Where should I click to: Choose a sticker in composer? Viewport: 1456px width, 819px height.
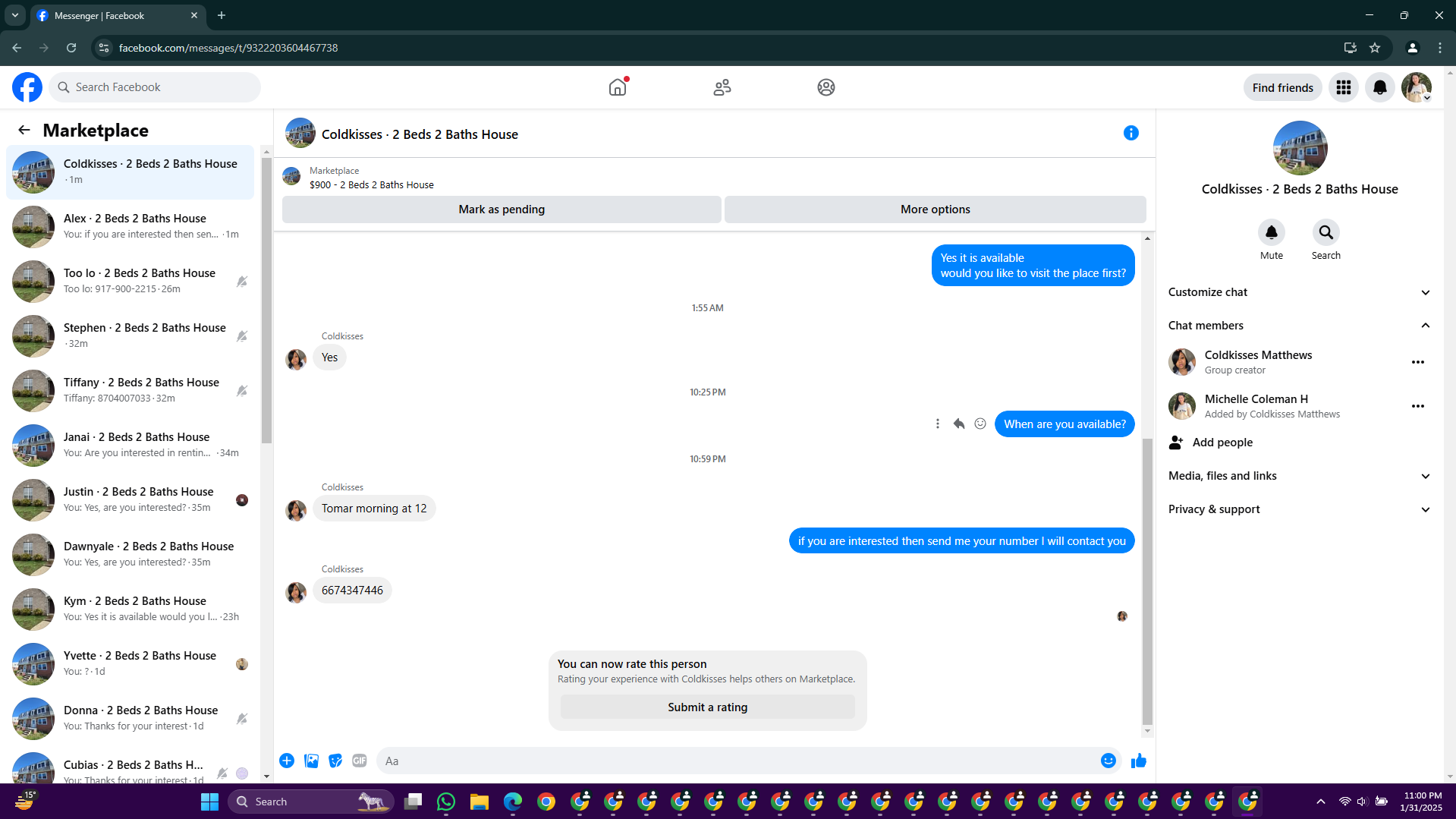click(x=335, y=761)
